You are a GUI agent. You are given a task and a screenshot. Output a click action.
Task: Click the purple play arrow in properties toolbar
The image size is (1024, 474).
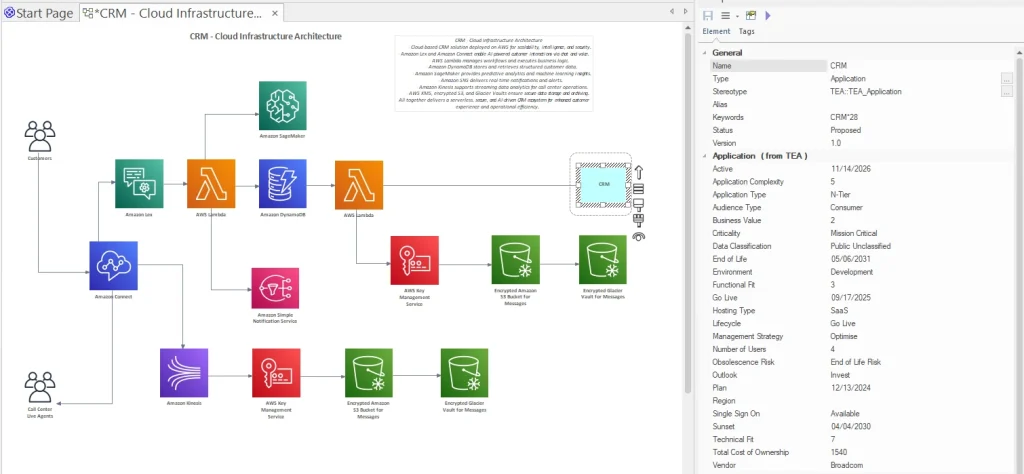click(768, 15)
